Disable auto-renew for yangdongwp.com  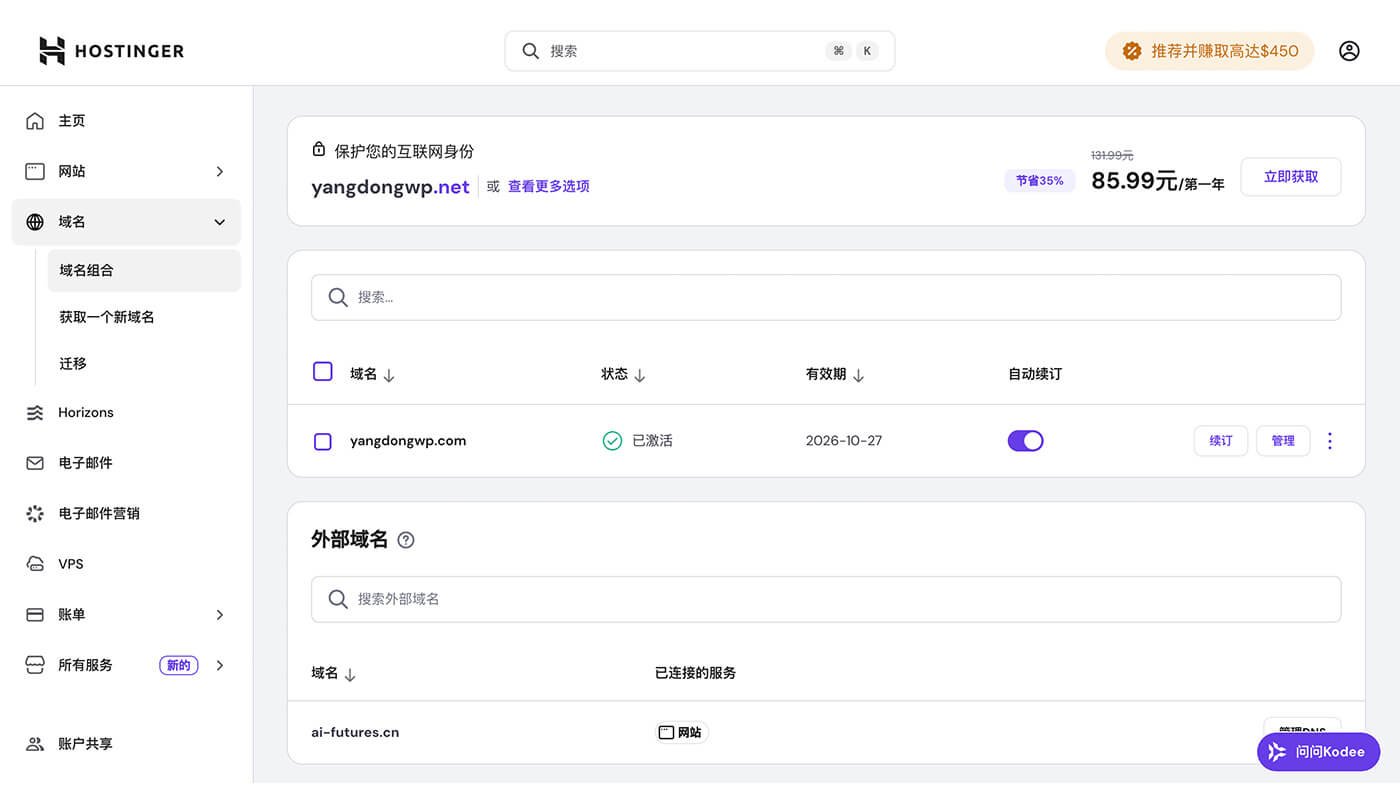pyautogui.click(x=1025, y=440)
